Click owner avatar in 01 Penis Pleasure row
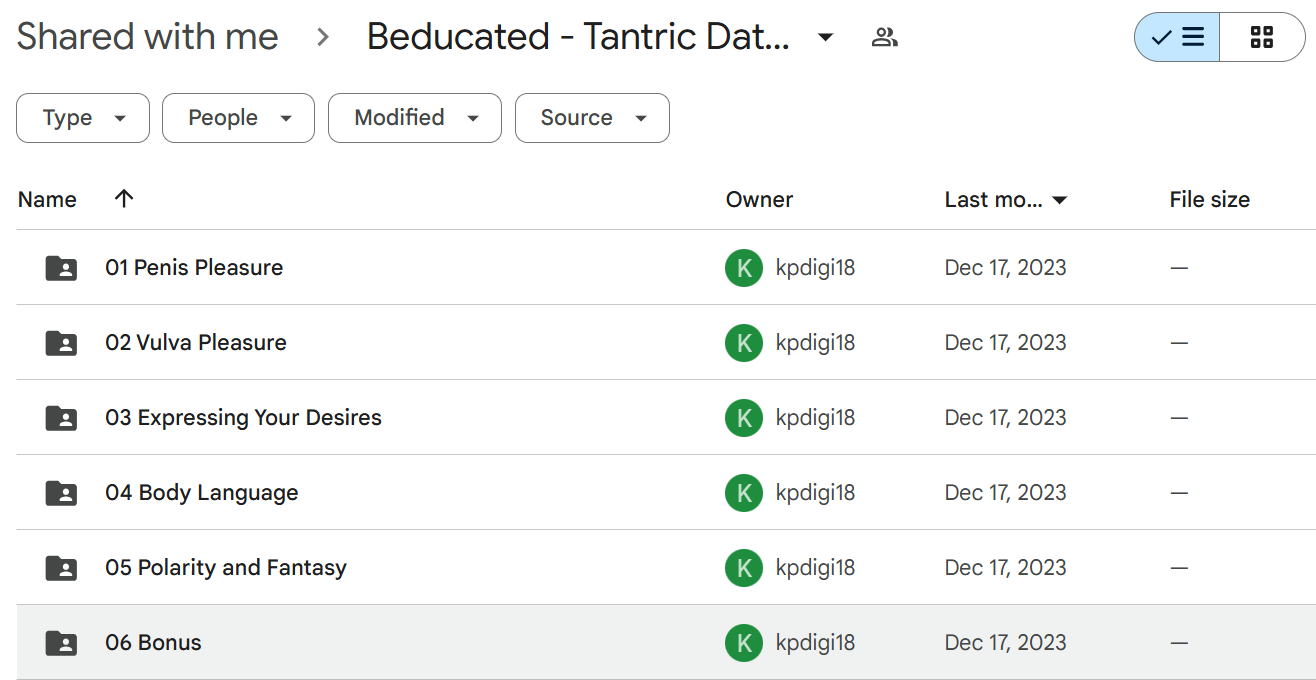 (x=744, y=268)
